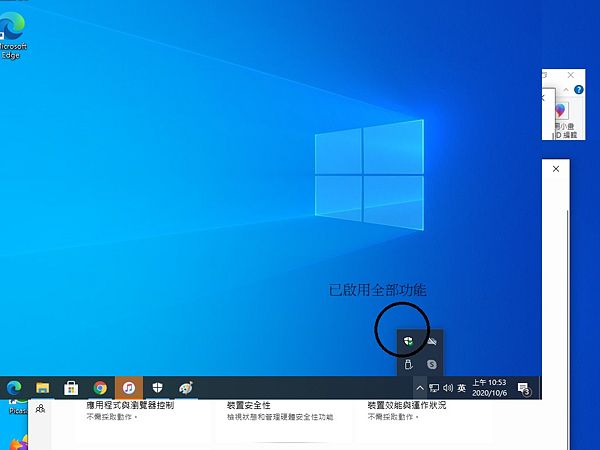Click the safely remove USB hardware icon
Image resolution: width=600 pixels, height=450 pixels.
coord(408,364)
